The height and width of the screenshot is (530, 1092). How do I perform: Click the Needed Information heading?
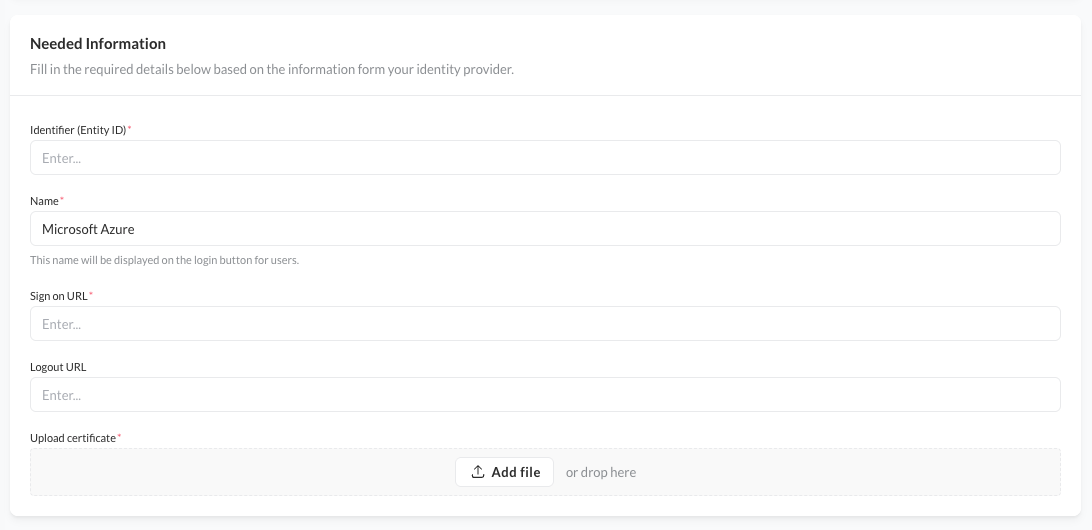98,44
